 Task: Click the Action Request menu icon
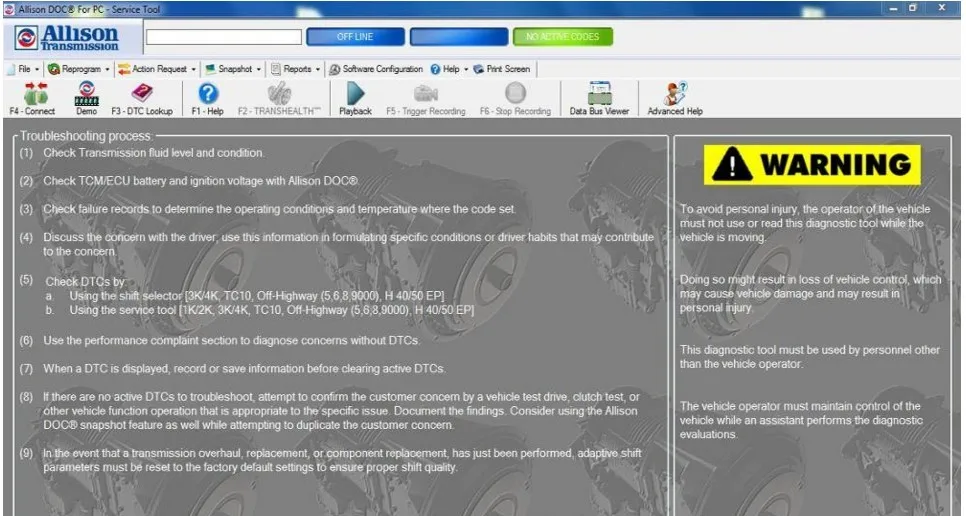(x=124, y=69)
